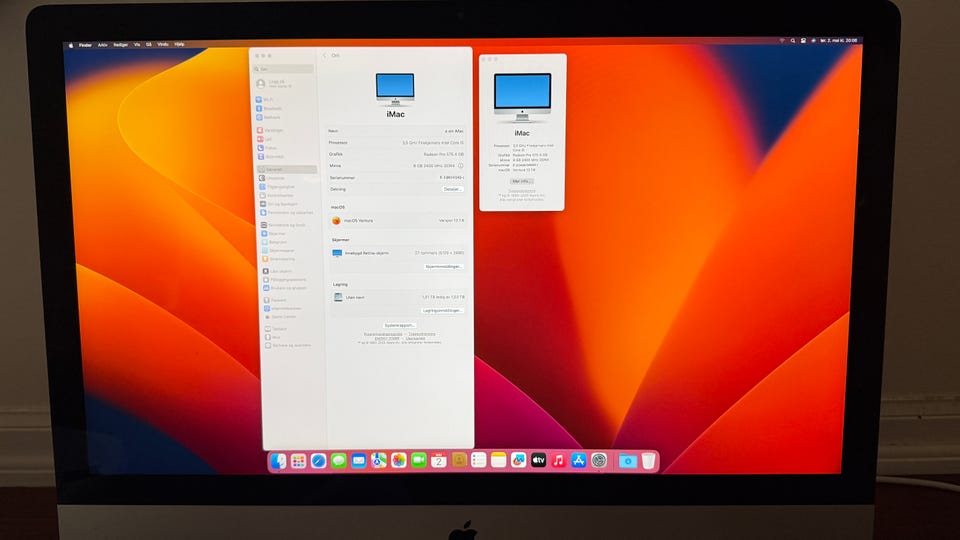Launch Messages from the Dock
Image resolution: width=960 pixels, height=540 pixels.
pyautogui.click(x=339, y=461)
